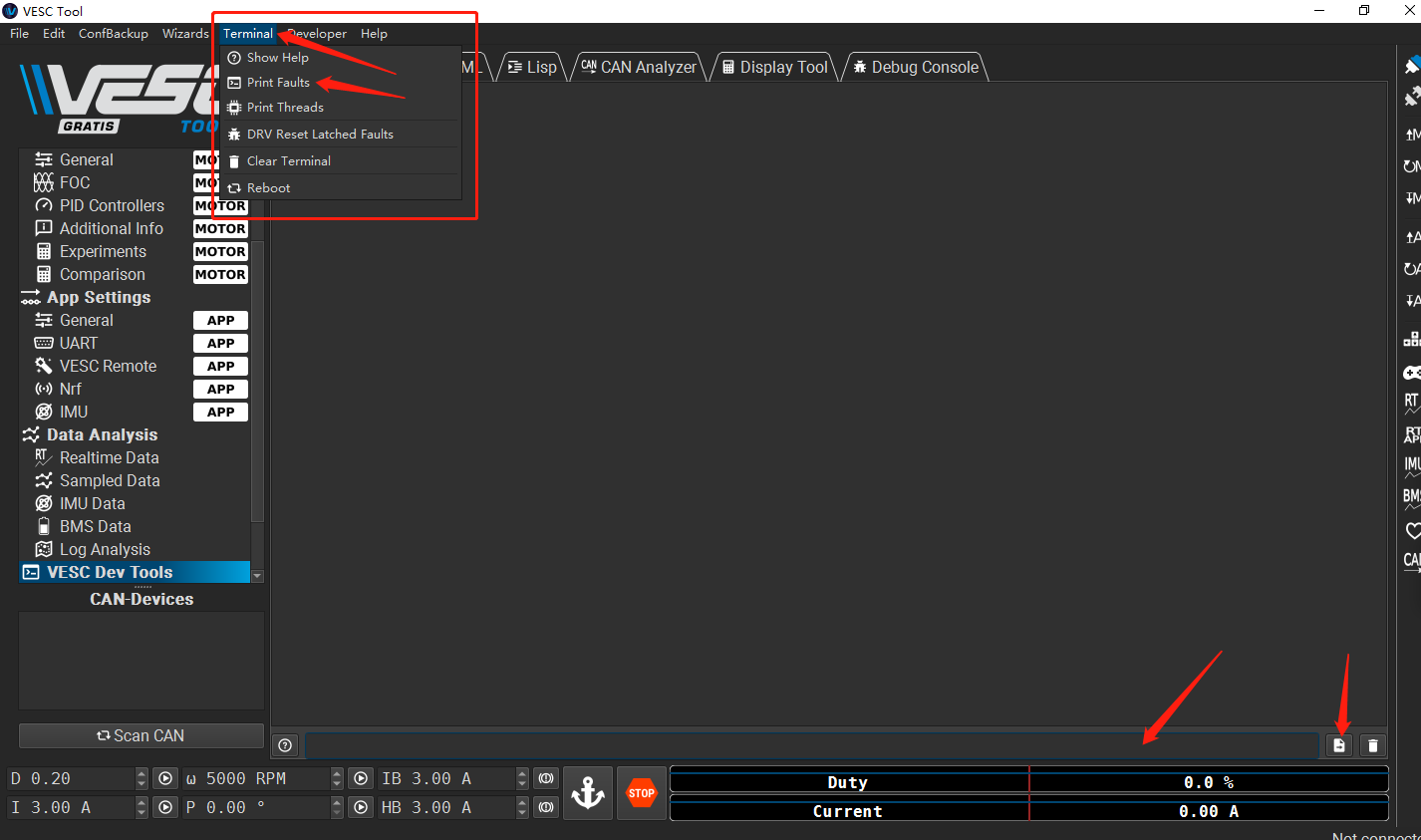Click the anchor (full brake) button
Viewport: 1421px width, 840px height.
[587, 793]
